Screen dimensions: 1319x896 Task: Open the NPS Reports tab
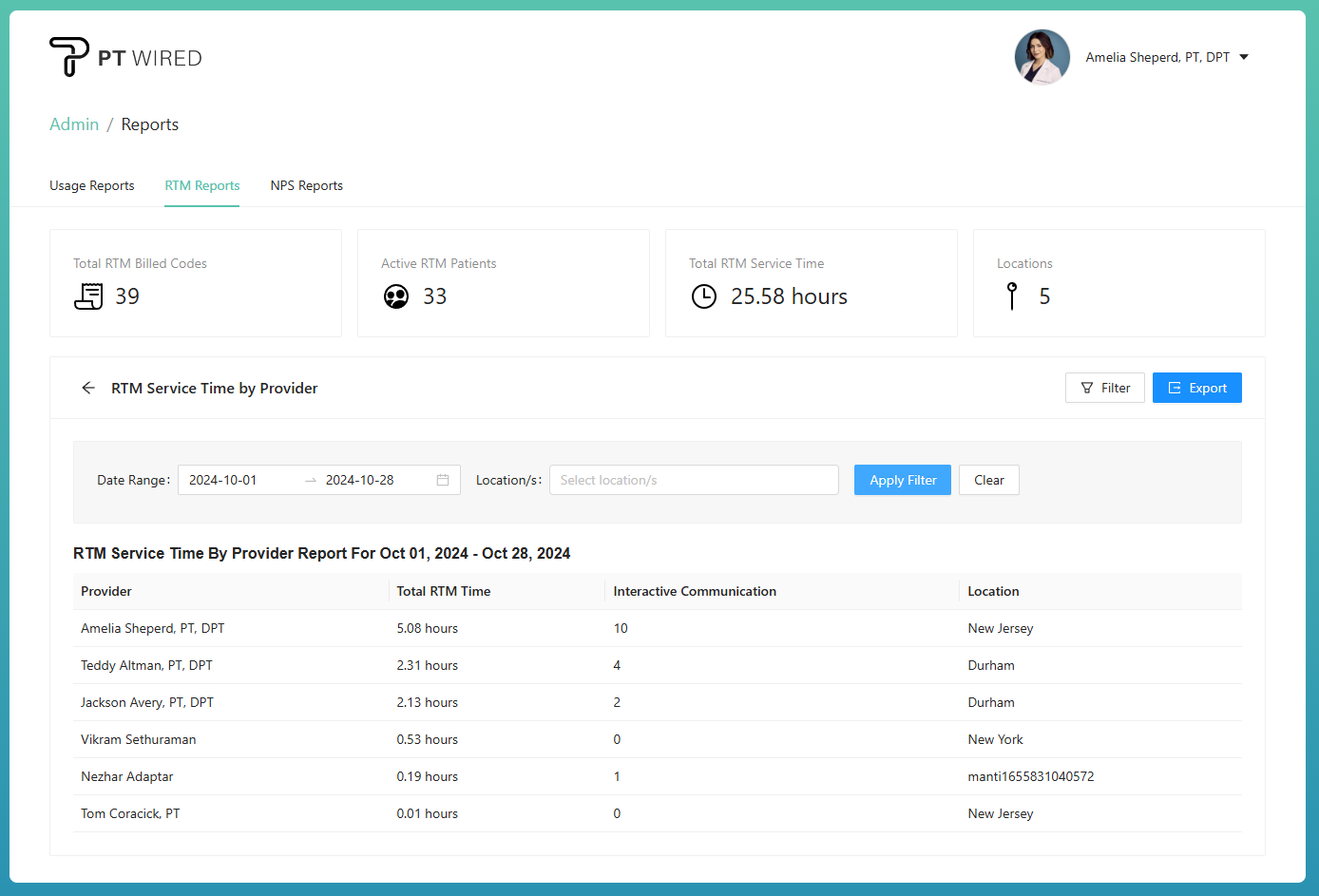(306, 185)
